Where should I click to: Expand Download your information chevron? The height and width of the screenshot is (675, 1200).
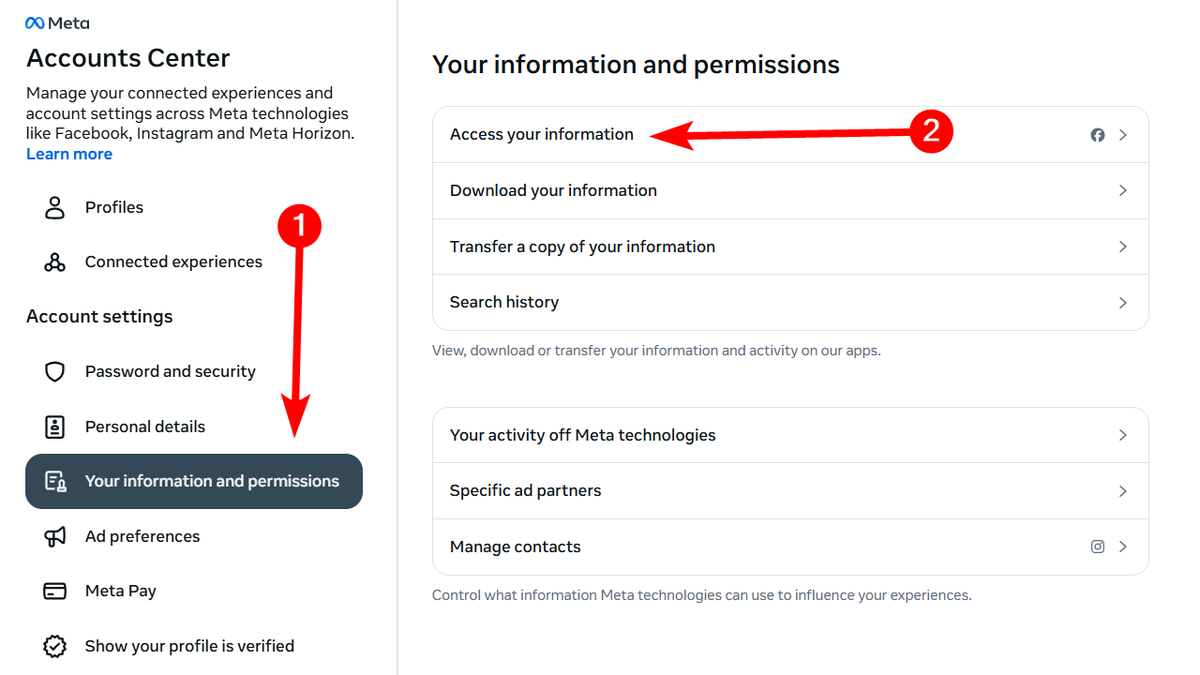(1123, 191)
